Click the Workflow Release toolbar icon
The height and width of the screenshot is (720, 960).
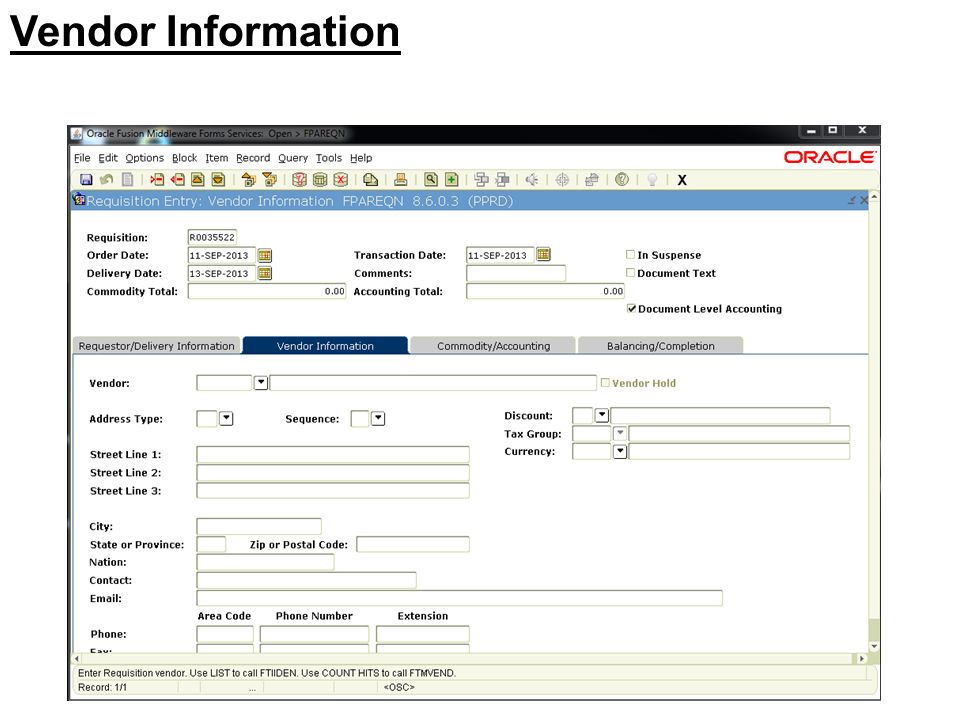click(x=502, y=179)
